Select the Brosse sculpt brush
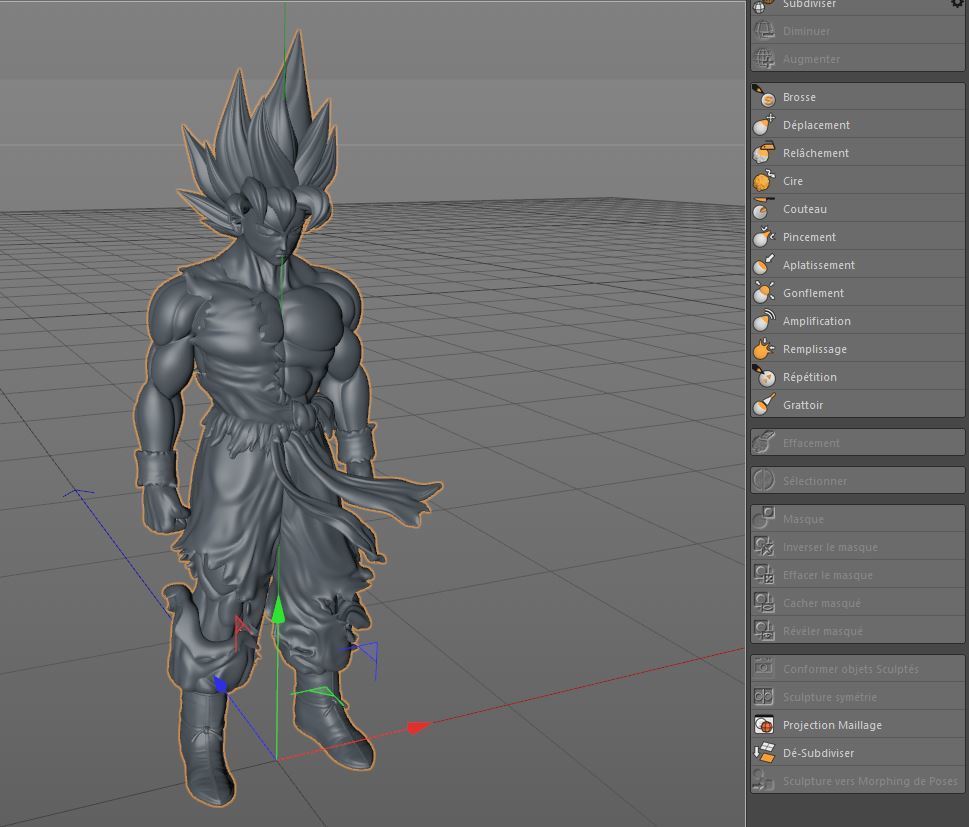 point(857,97)
